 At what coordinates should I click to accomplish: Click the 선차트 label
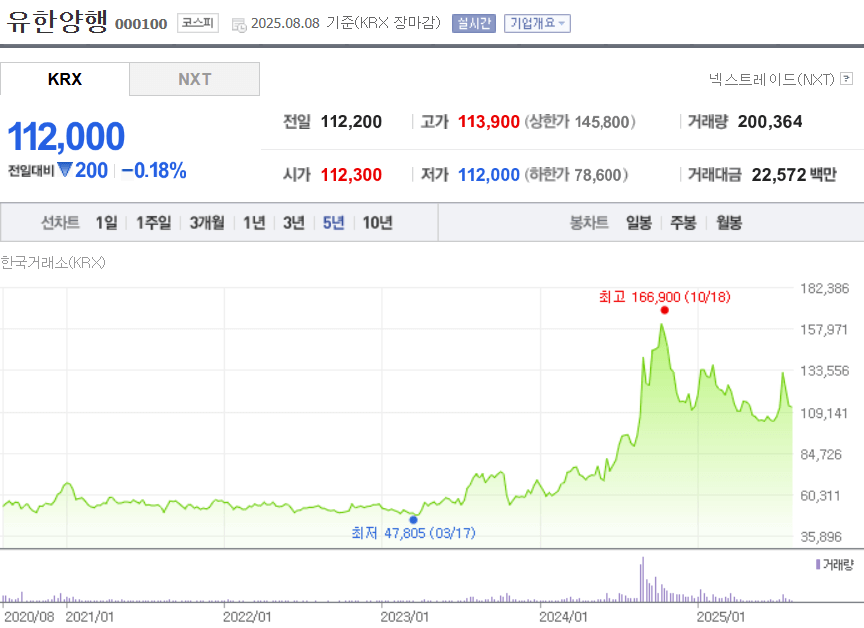61,223
